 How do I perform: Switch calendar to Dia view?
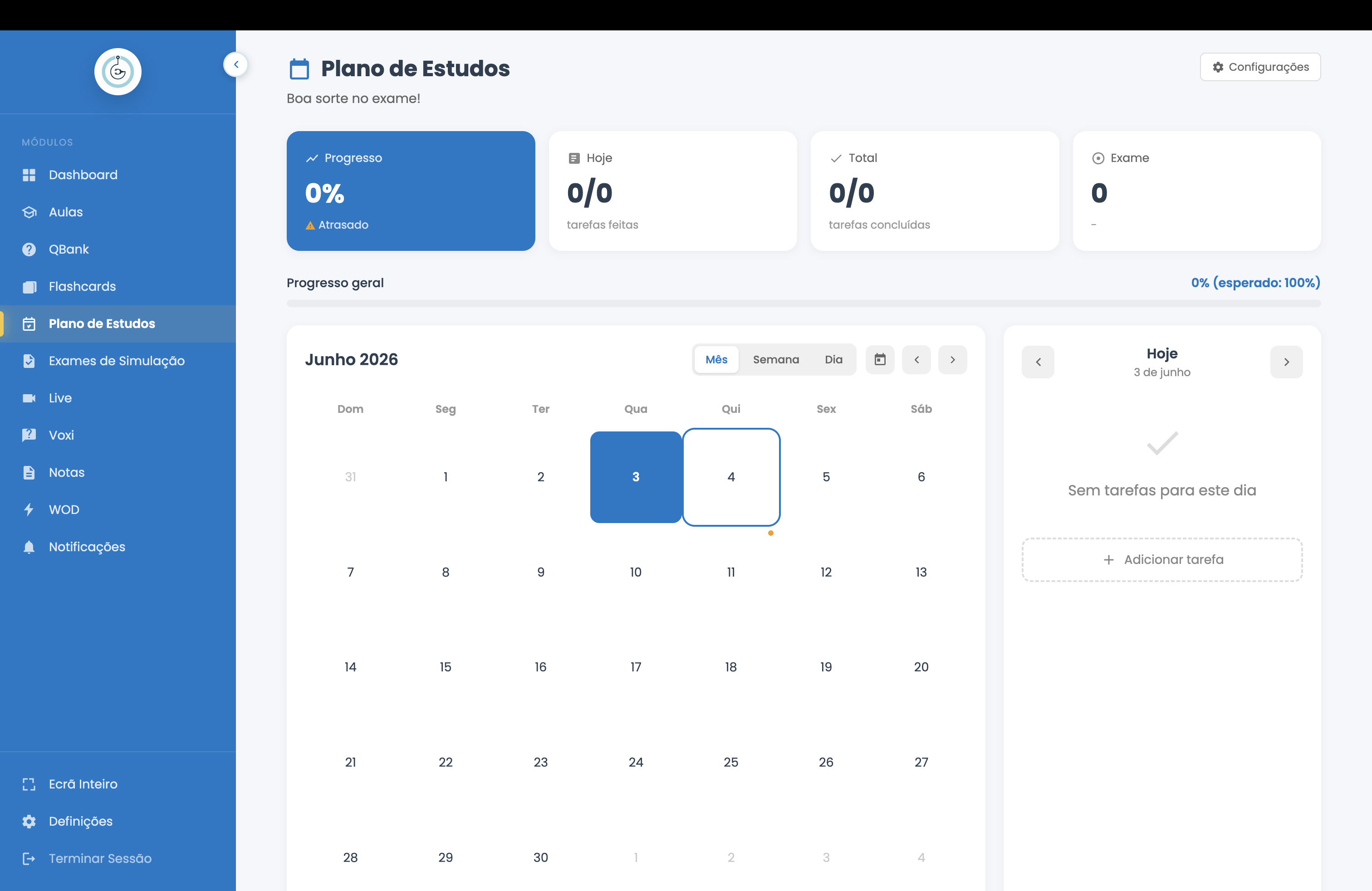(833, 360)
